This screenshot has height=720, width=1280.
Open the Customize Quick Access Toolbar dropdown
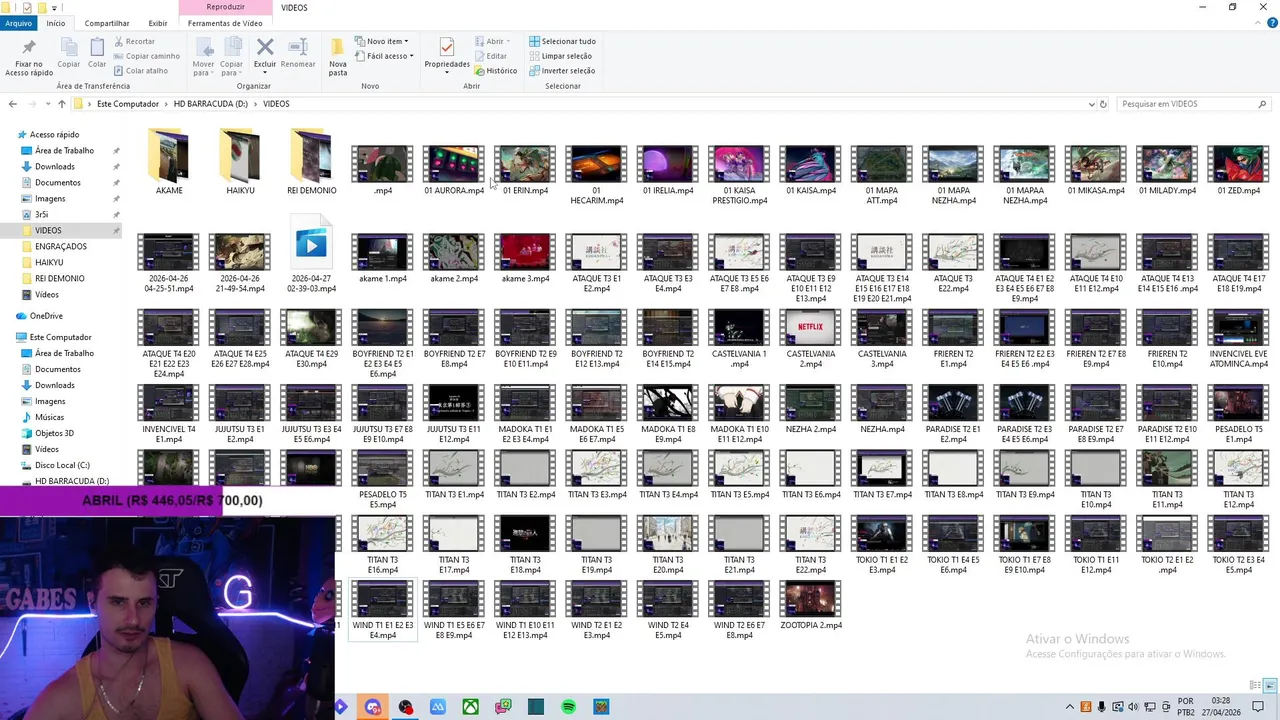(52, 7)
